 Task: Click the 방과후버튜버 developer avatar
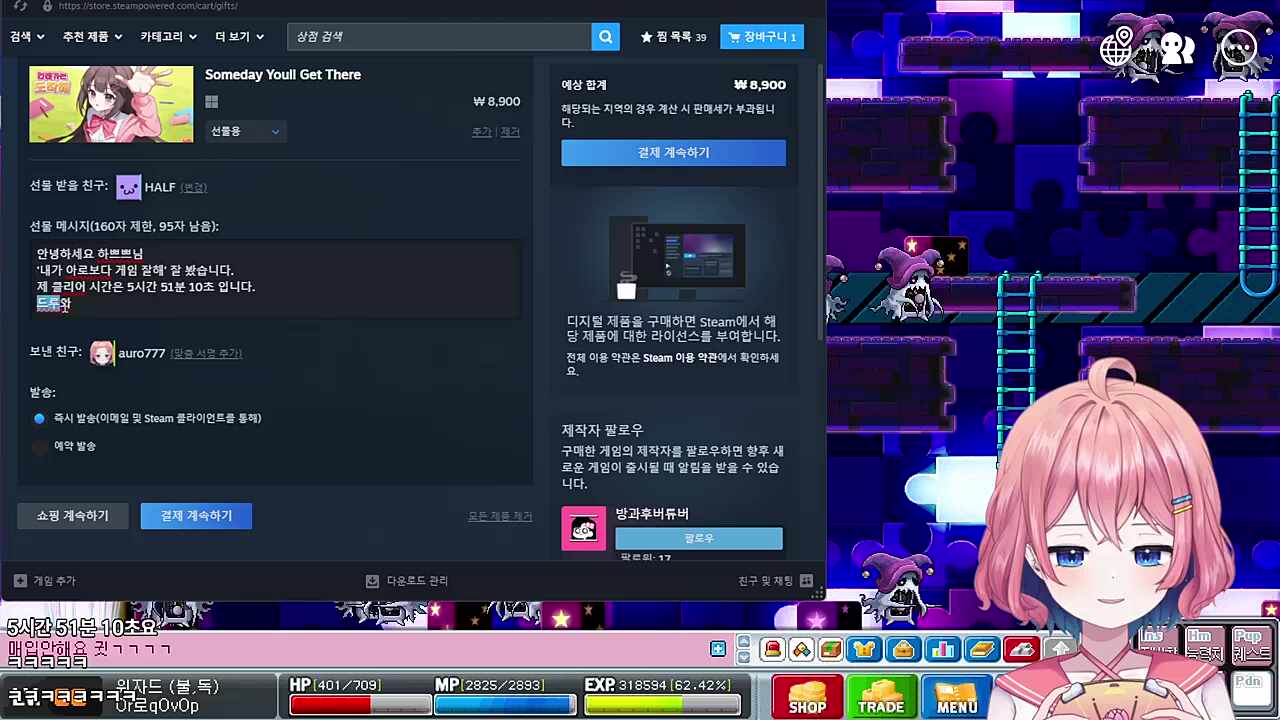583,528
